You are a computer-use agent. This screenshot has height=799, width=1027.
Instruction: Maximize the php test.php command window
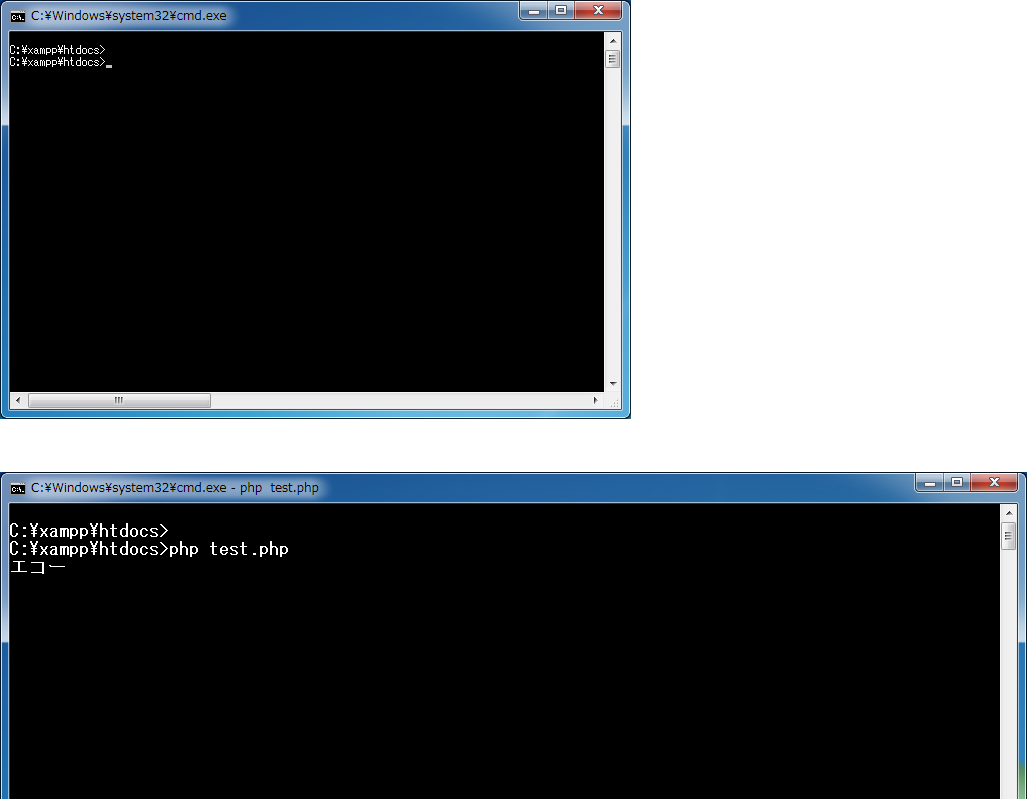click(957, 483)
